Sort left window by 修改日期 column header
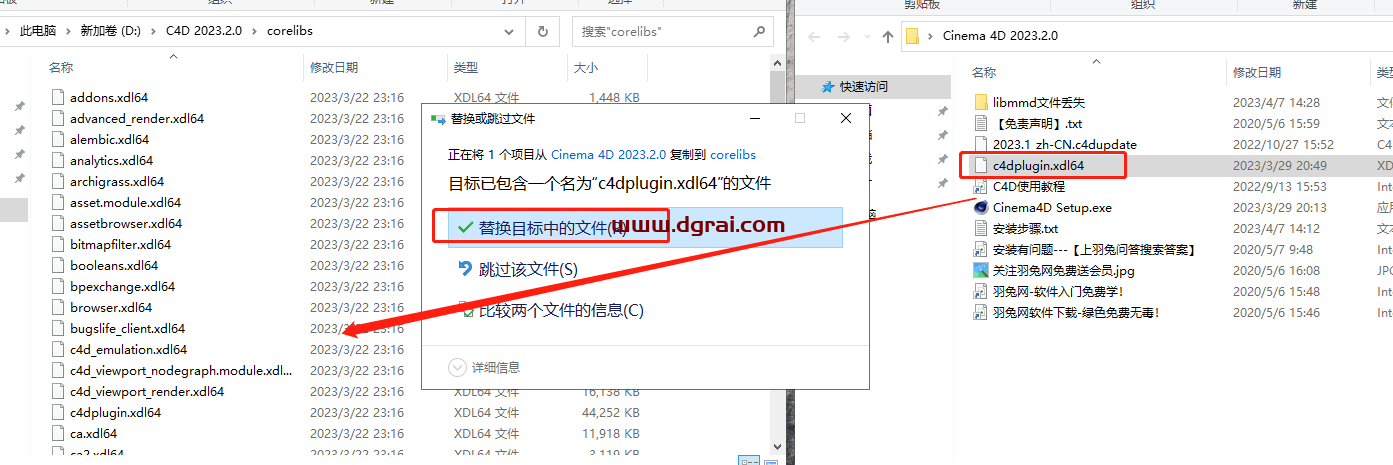The width and height of the screenshot is (1393, 465). point(334,68)
